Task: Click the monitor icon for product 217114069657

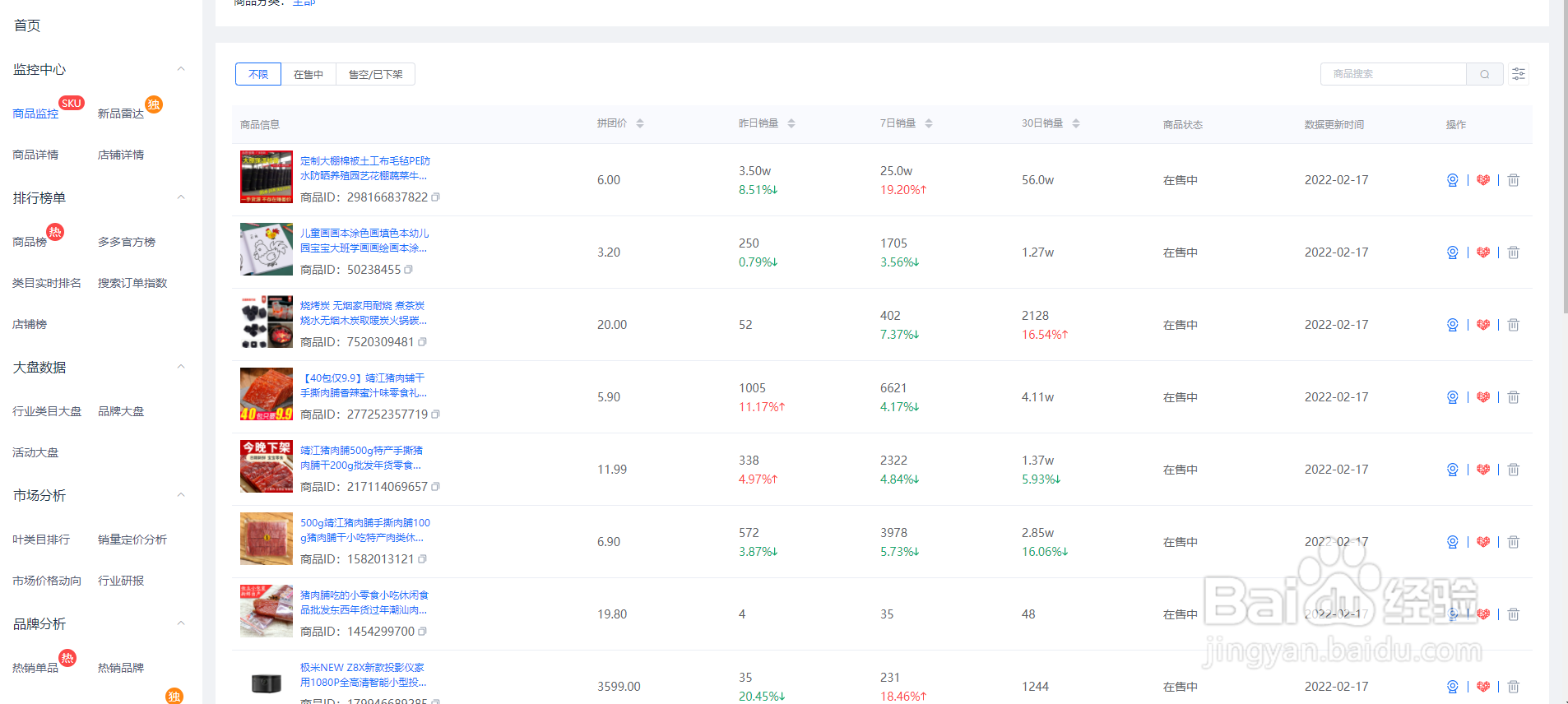Action: pyautogui.click(x=1452, y=470)
